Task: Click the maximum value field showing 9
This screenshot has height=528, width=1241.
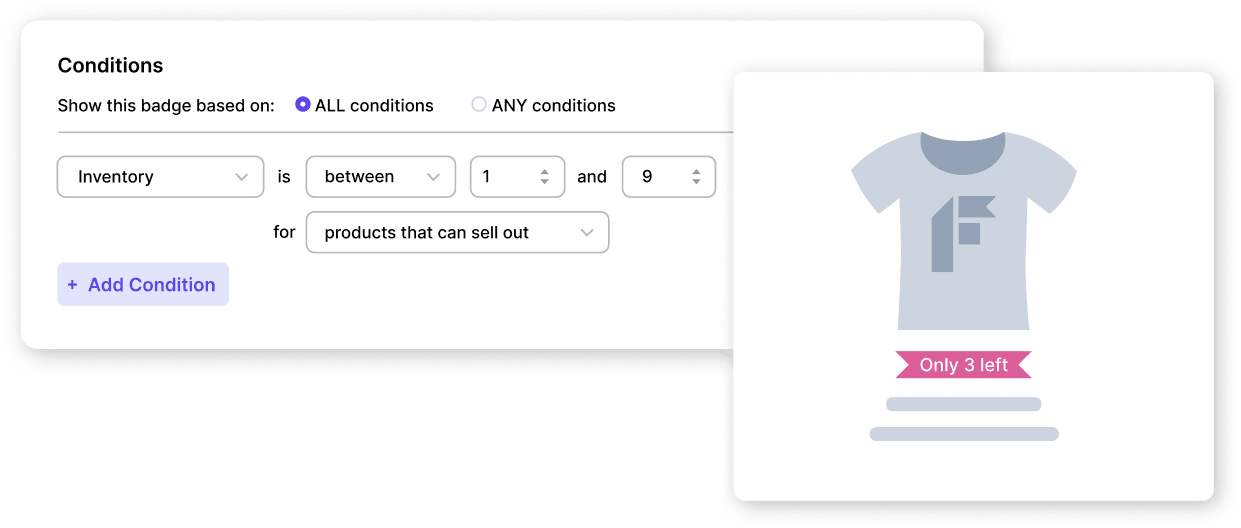Action: tap(655, 177)
